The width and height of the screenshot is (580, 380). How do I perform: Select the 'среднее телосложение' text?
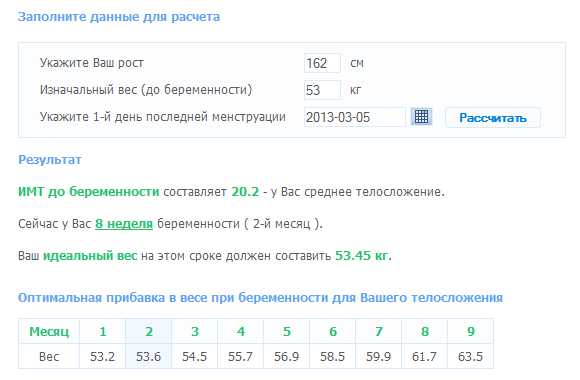click(373, 192)
